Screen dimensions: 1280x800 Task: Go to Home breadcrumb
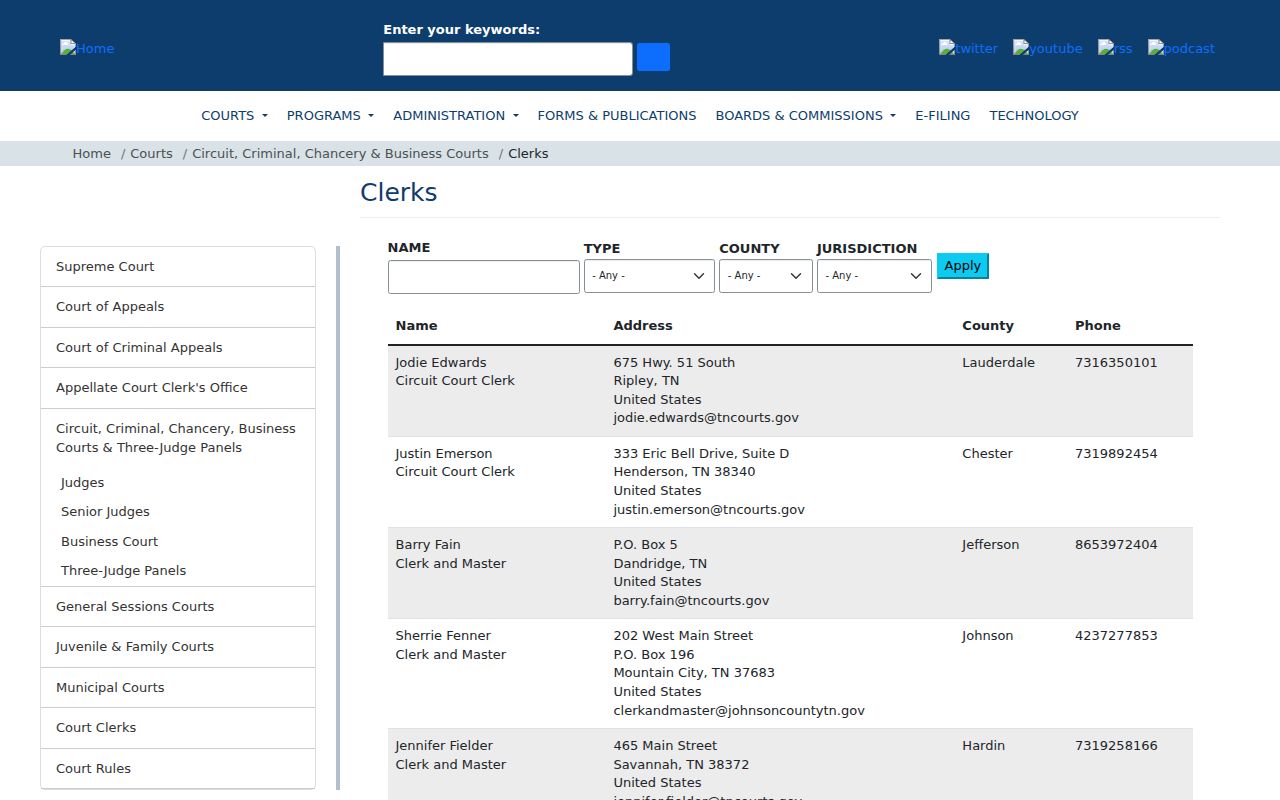click(x=91, y=153)
